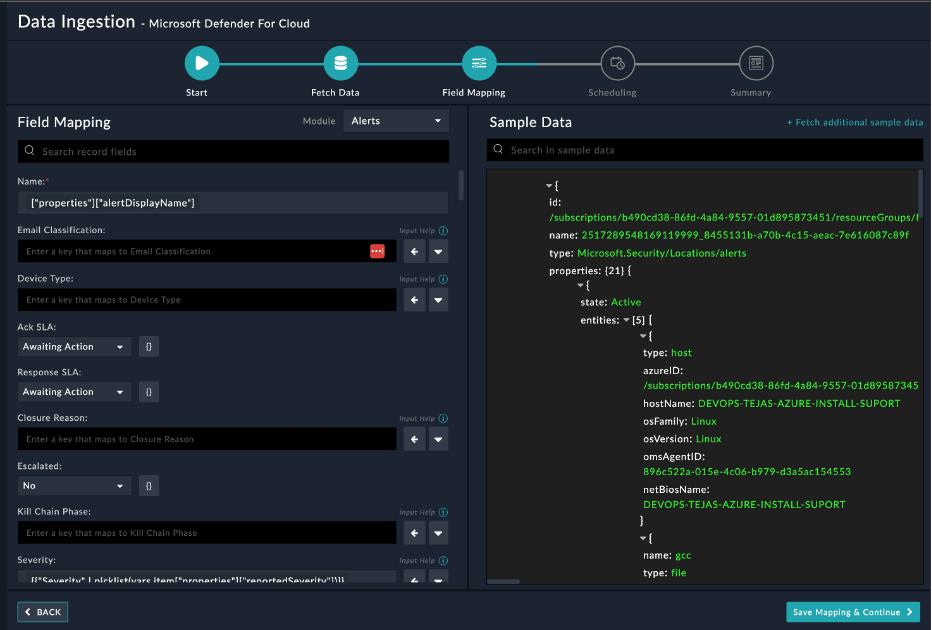Click the Scheduling clock step icon
The width and height of the screenshot is (932, 630).
pos(617,63)
